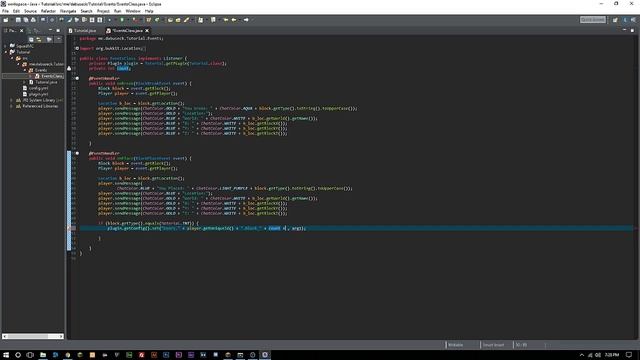Toggle Link with Editor in Package Explorer

tap(39, 40)
